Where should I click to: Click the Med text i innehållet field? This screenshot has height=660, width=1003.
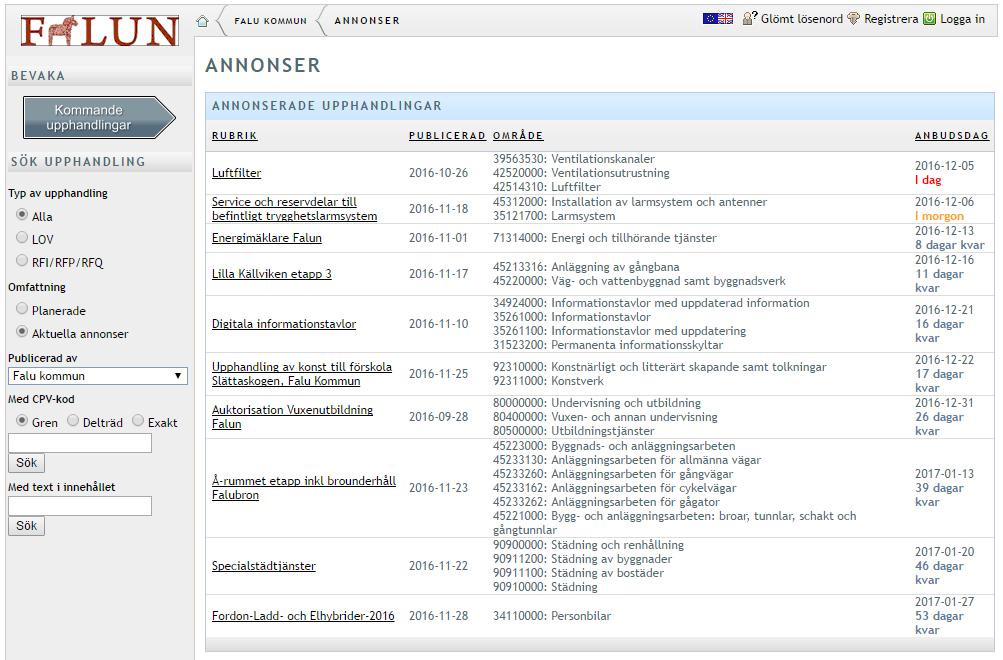(80, 506)
